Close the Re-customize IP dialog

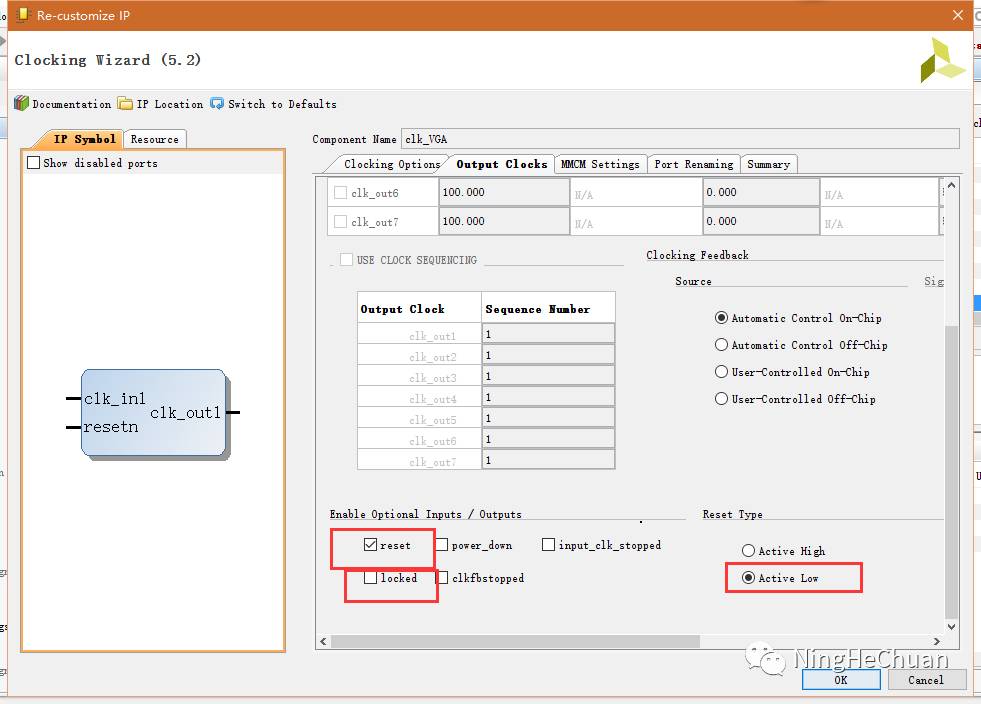pos(957,15)
